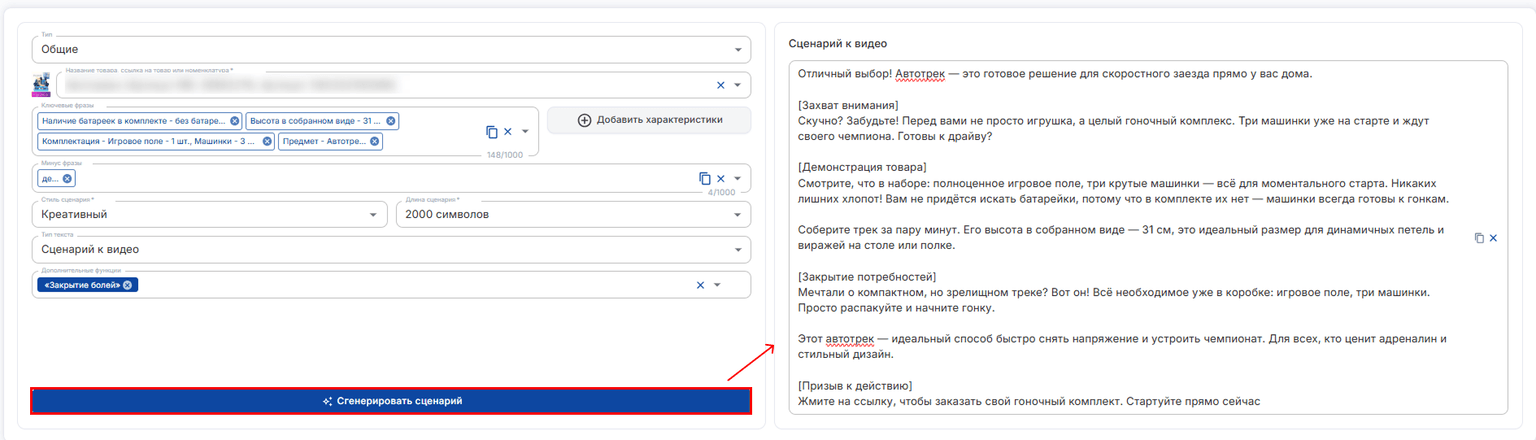Open the Тип текста dropdown (Сценарий к видео)

[x=391, y=249]
